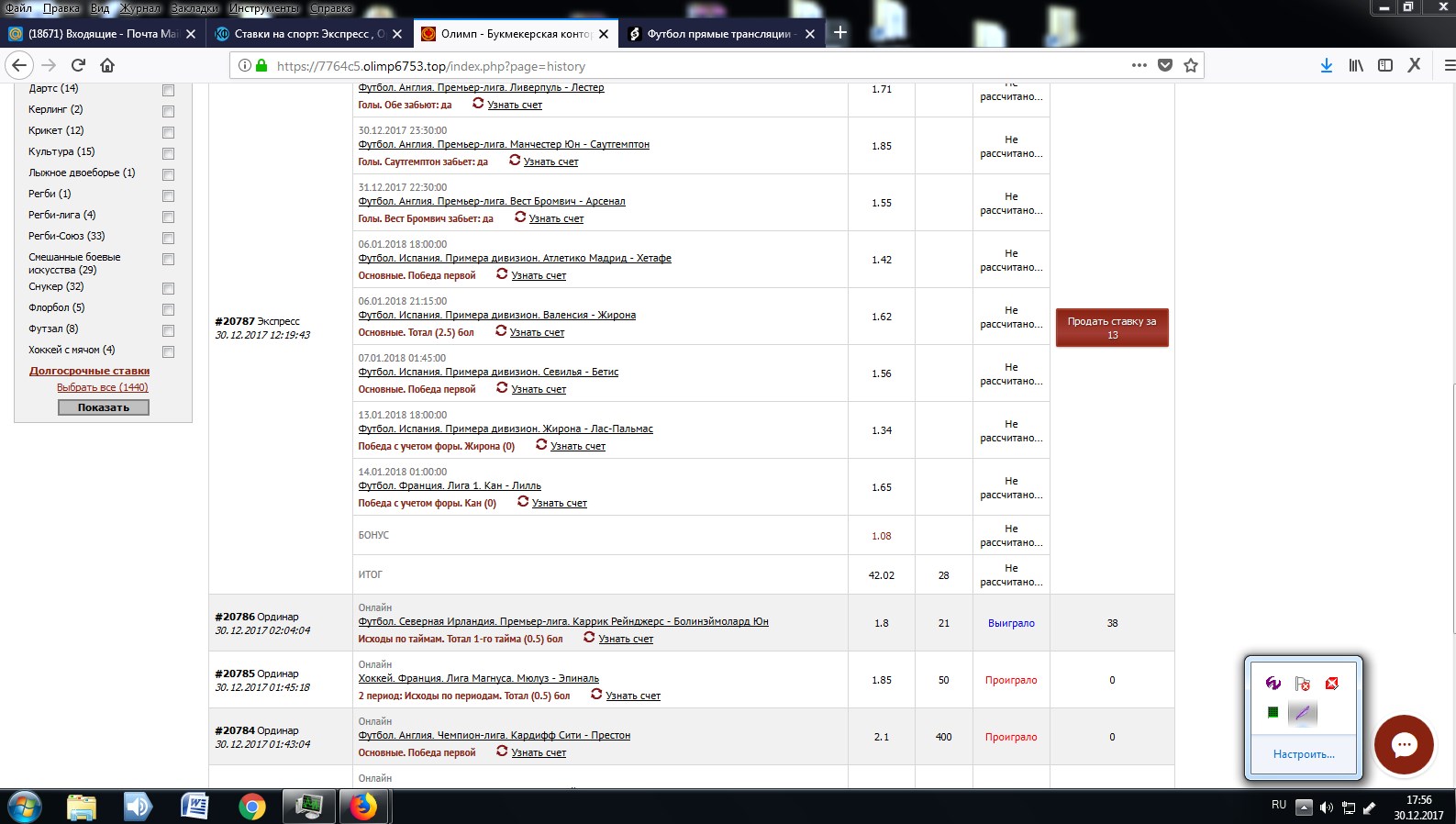Toggle the sidebar view icon

[x=1385, y=65]
